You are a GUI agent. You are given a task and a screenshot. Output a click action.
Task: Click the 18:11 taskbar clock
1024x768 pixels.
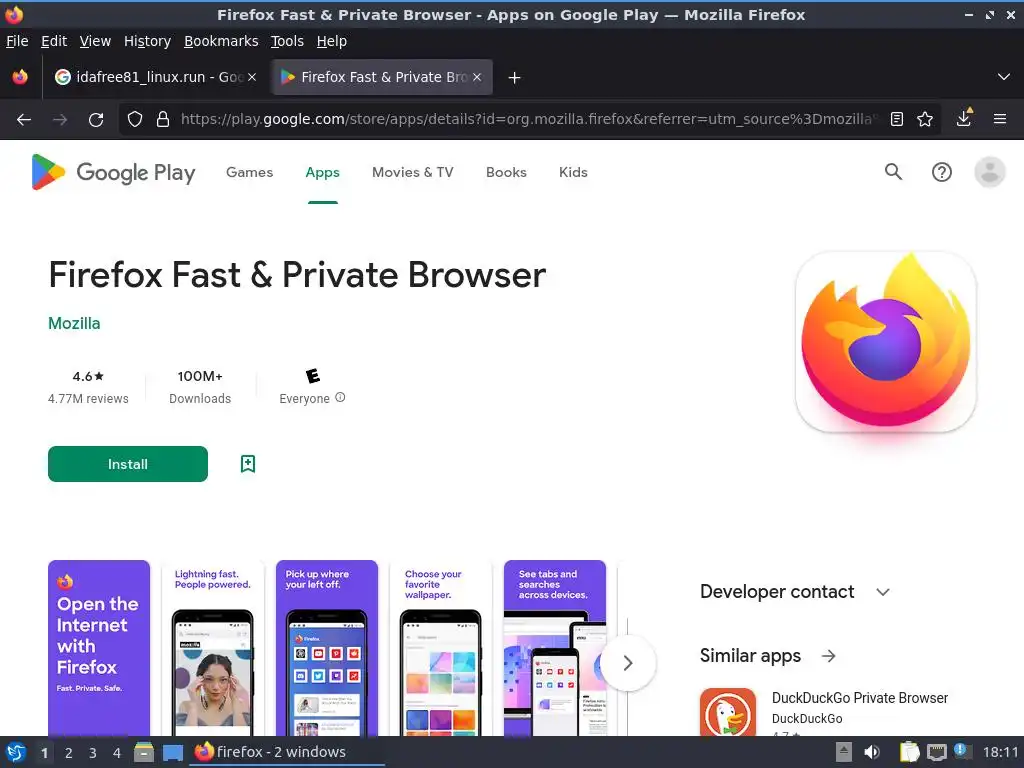tap(1000, 752)
